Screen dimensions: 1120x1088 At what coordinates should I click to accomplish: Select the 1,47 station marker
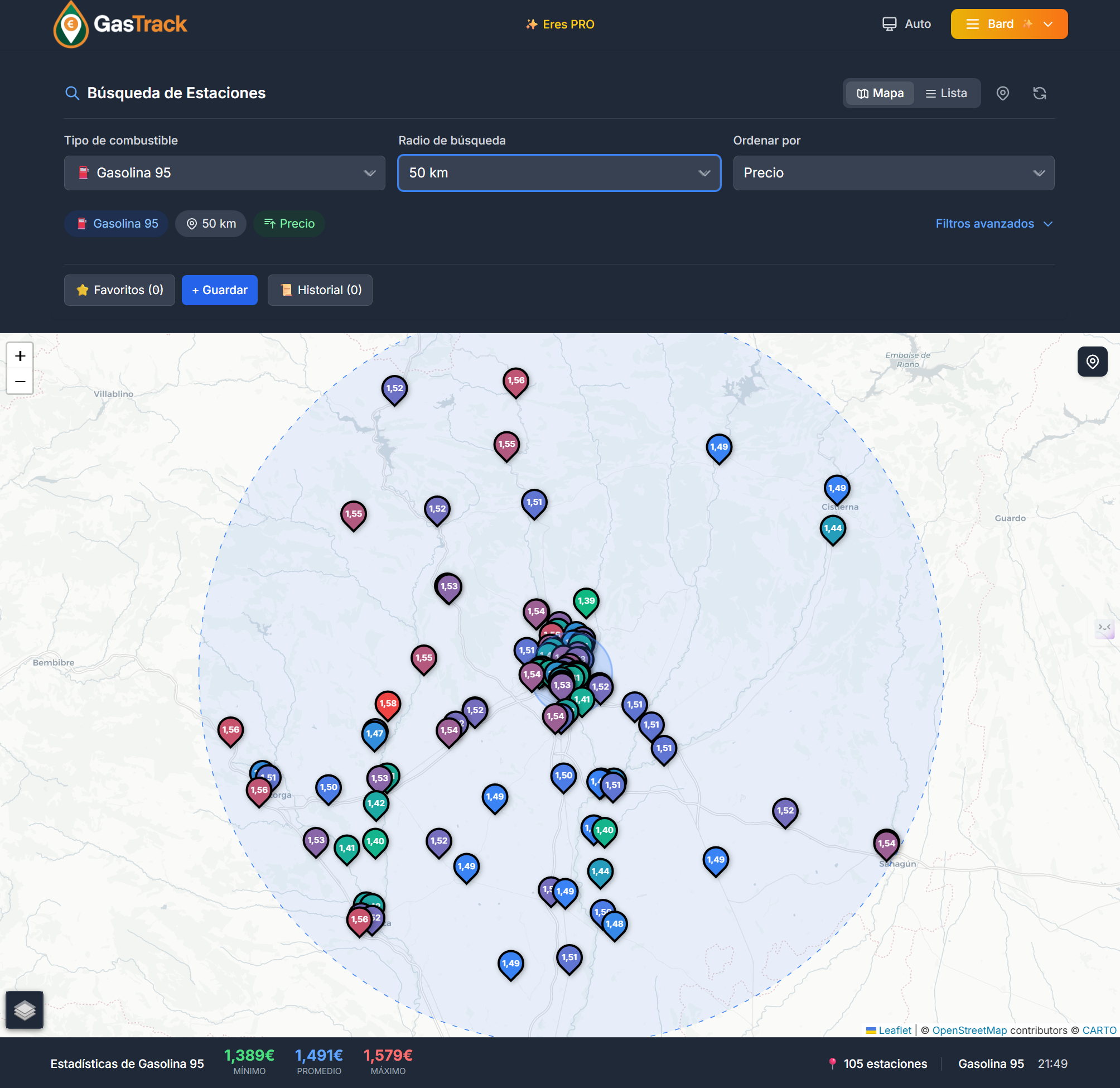375,735
